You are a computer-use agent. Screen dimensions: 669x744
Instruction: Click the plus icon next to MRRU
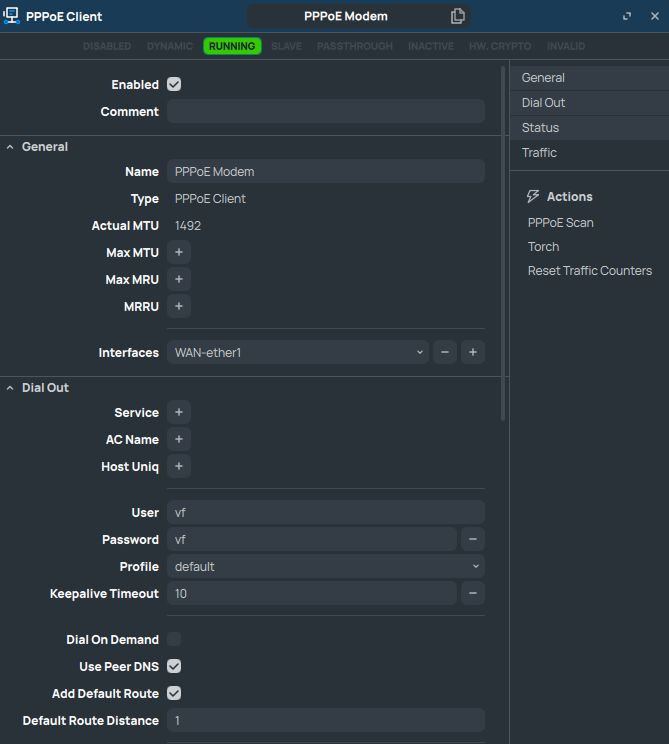179,307
